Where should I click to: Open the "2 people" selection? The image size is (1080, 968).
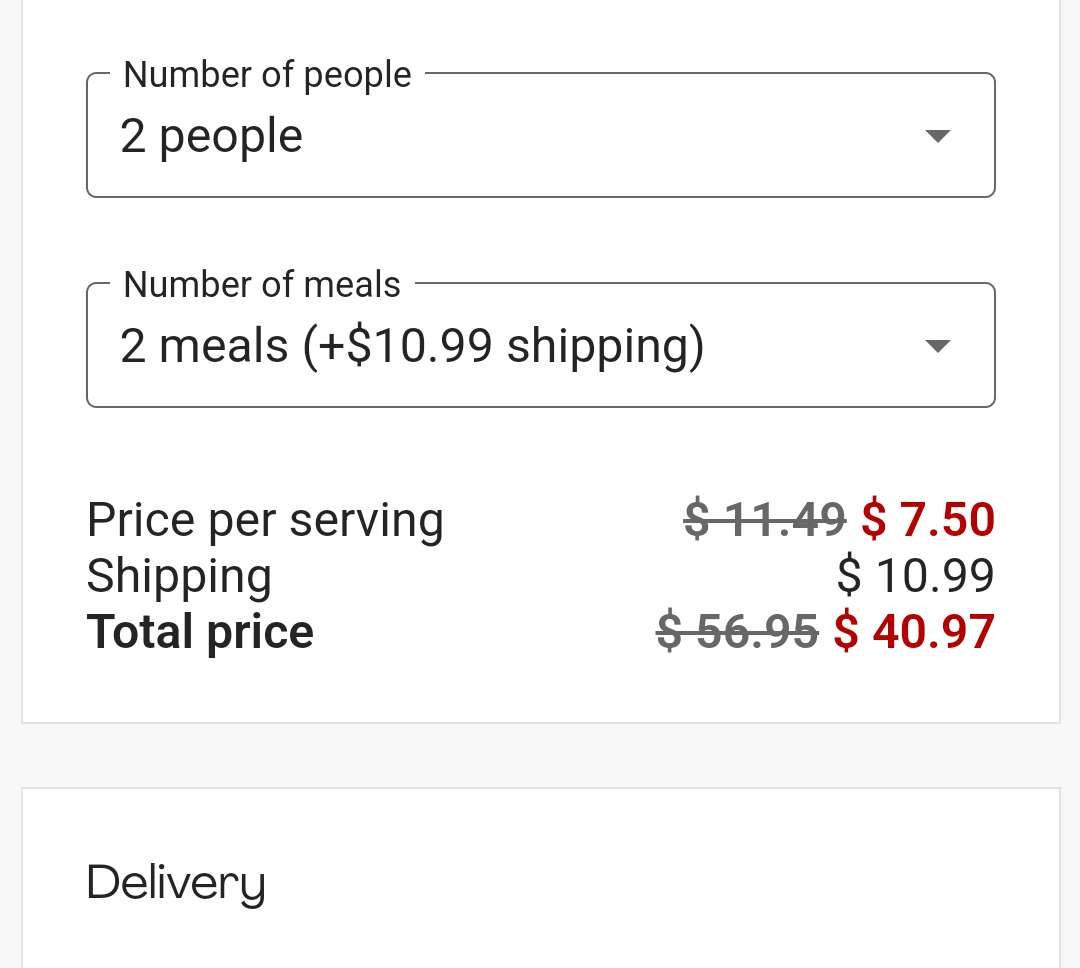211,136
